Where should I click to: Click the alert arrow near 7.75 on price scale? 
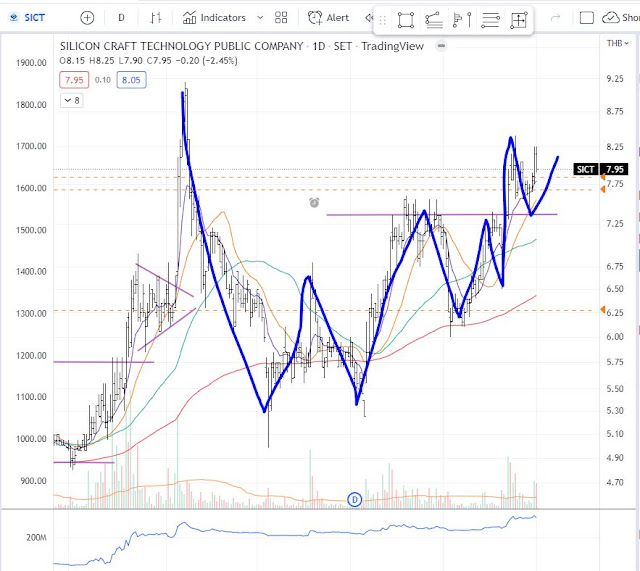coord(603,177)
